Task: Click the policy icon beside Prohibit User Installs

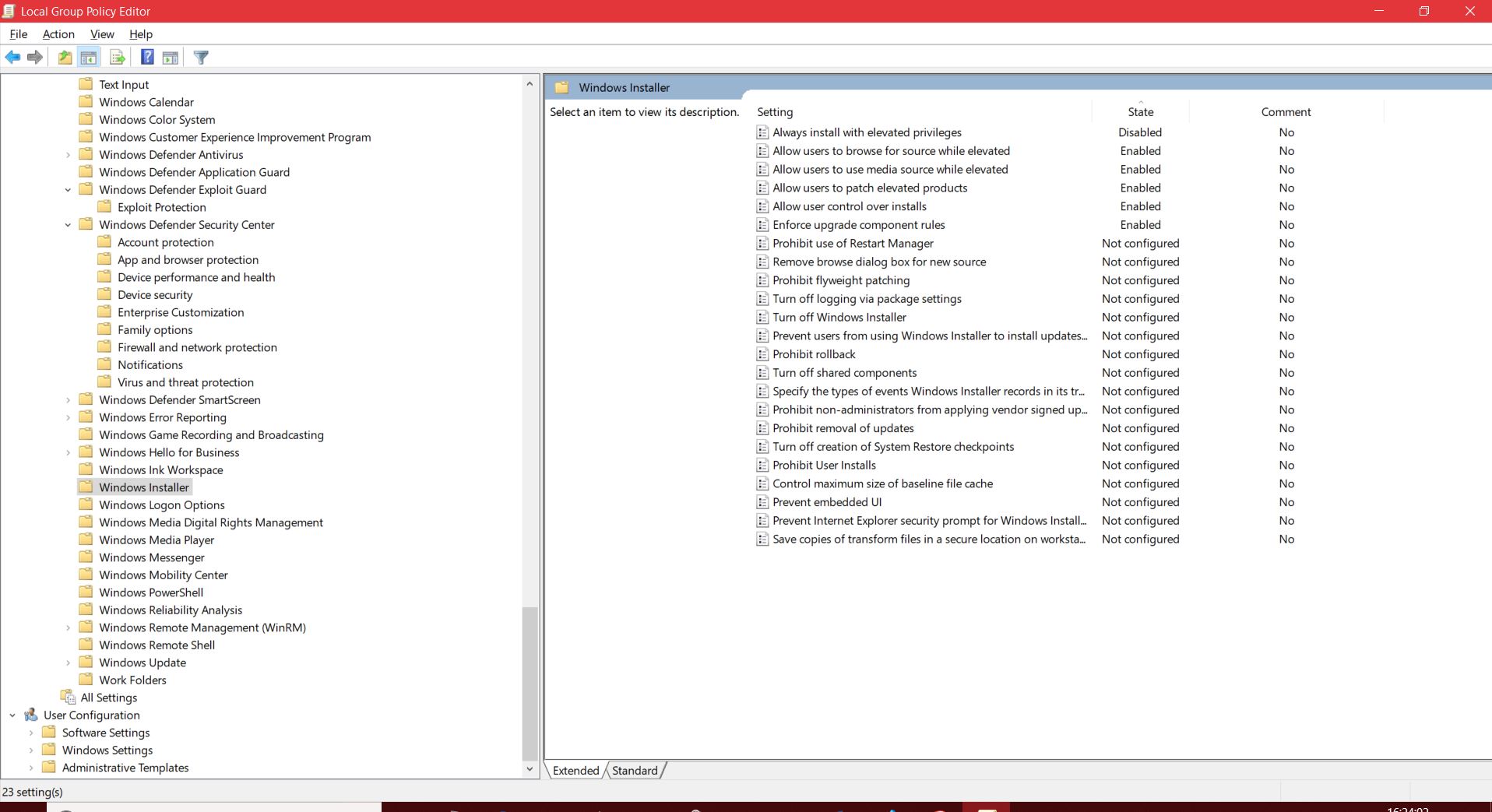Action: [x=762, y=466]
